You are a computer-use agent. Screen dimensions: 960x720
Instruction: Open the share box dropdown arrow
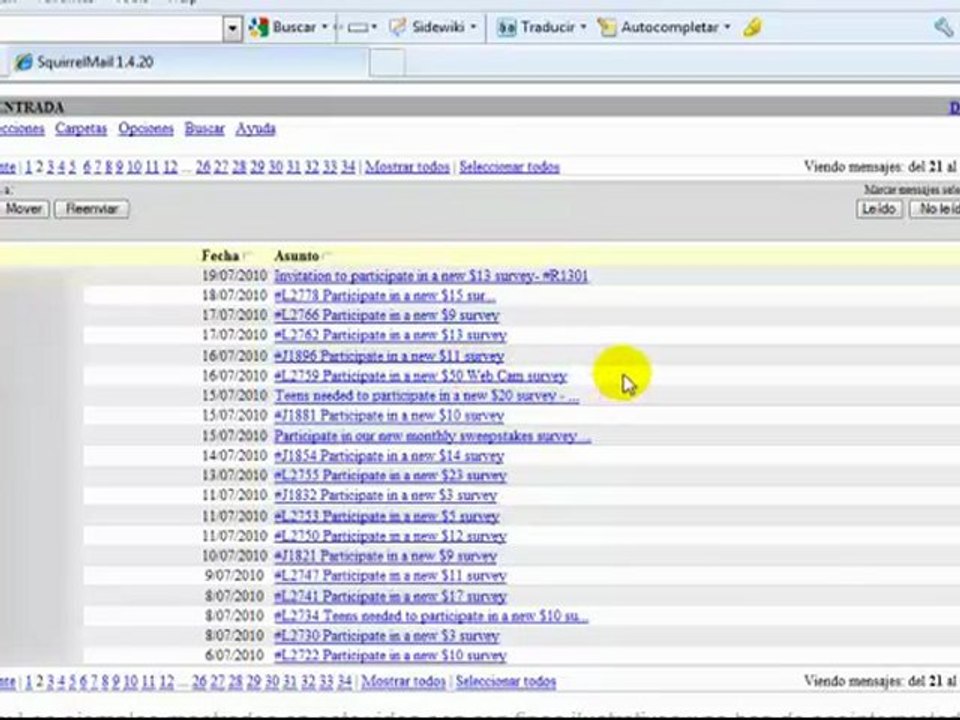coord(373,27)
